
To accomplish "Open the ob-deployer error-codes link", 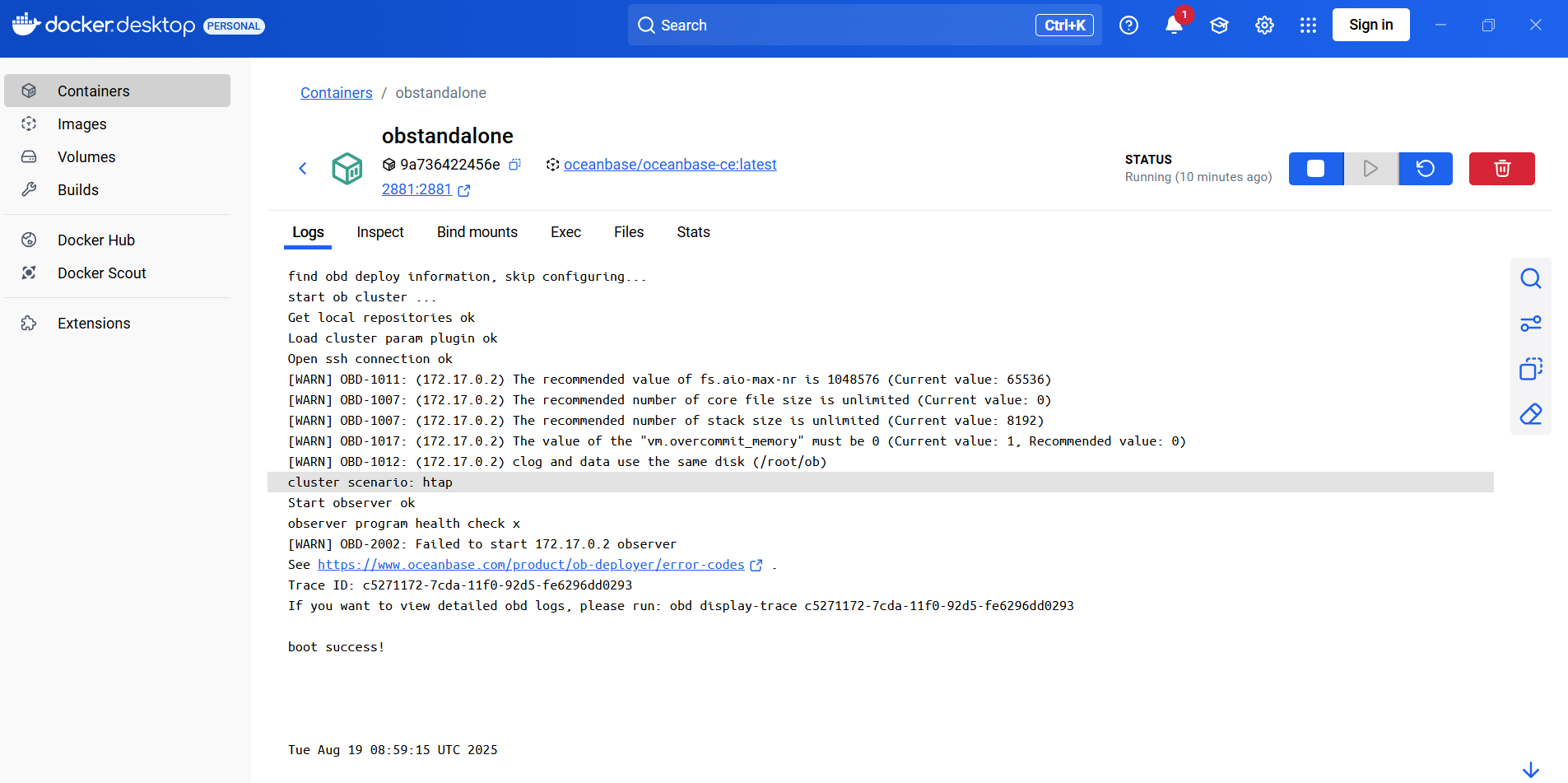I will click(531, 565).
